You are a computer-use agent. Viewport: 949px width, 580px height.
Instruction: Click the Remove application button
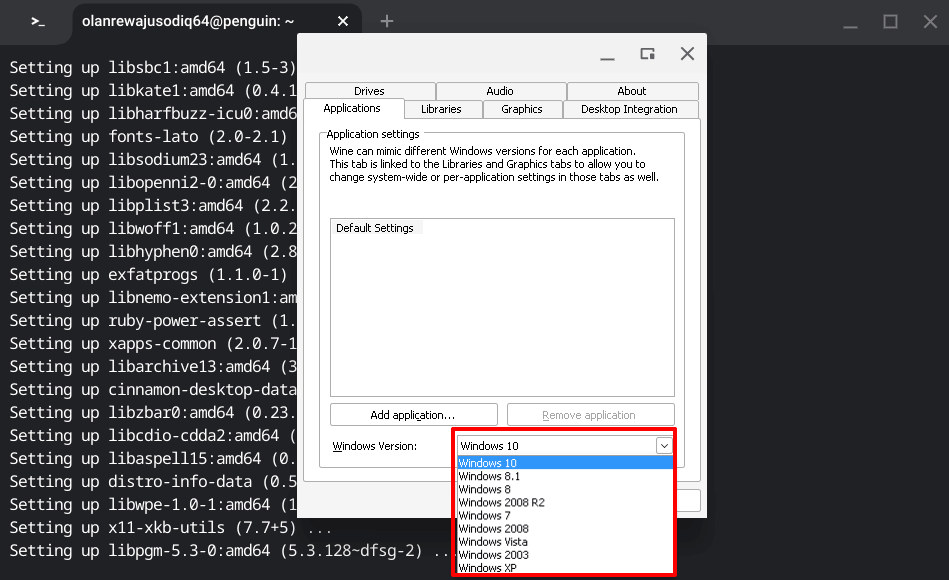590,415
